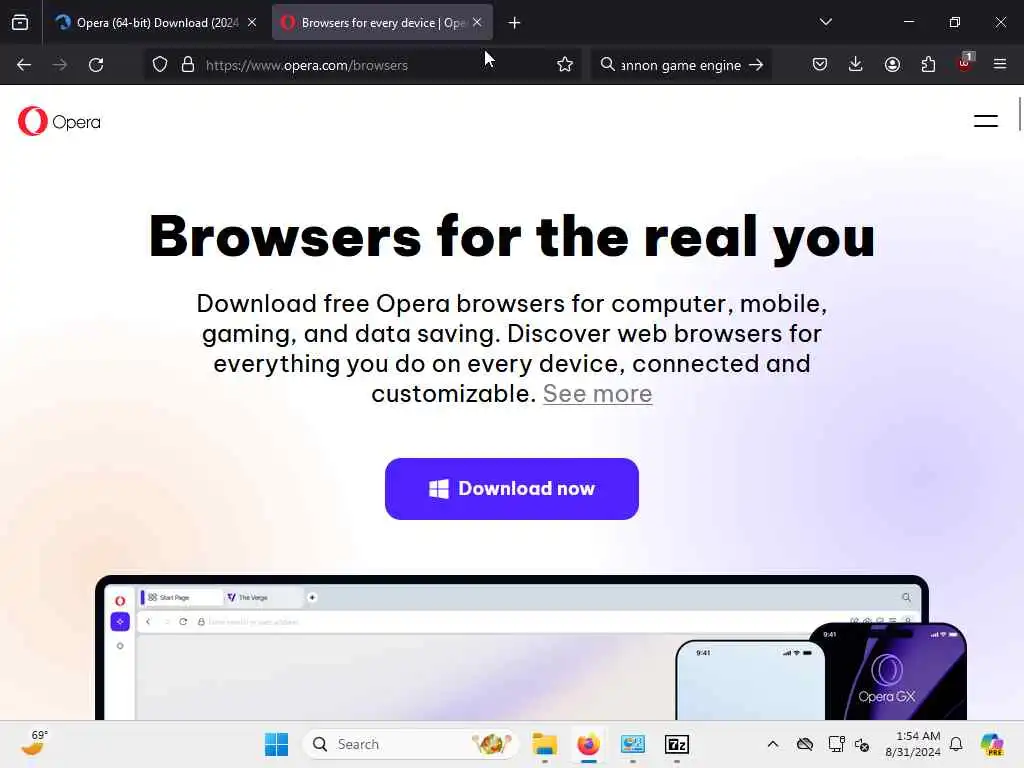Click the Opera GX phone preview

pos(888,672)
